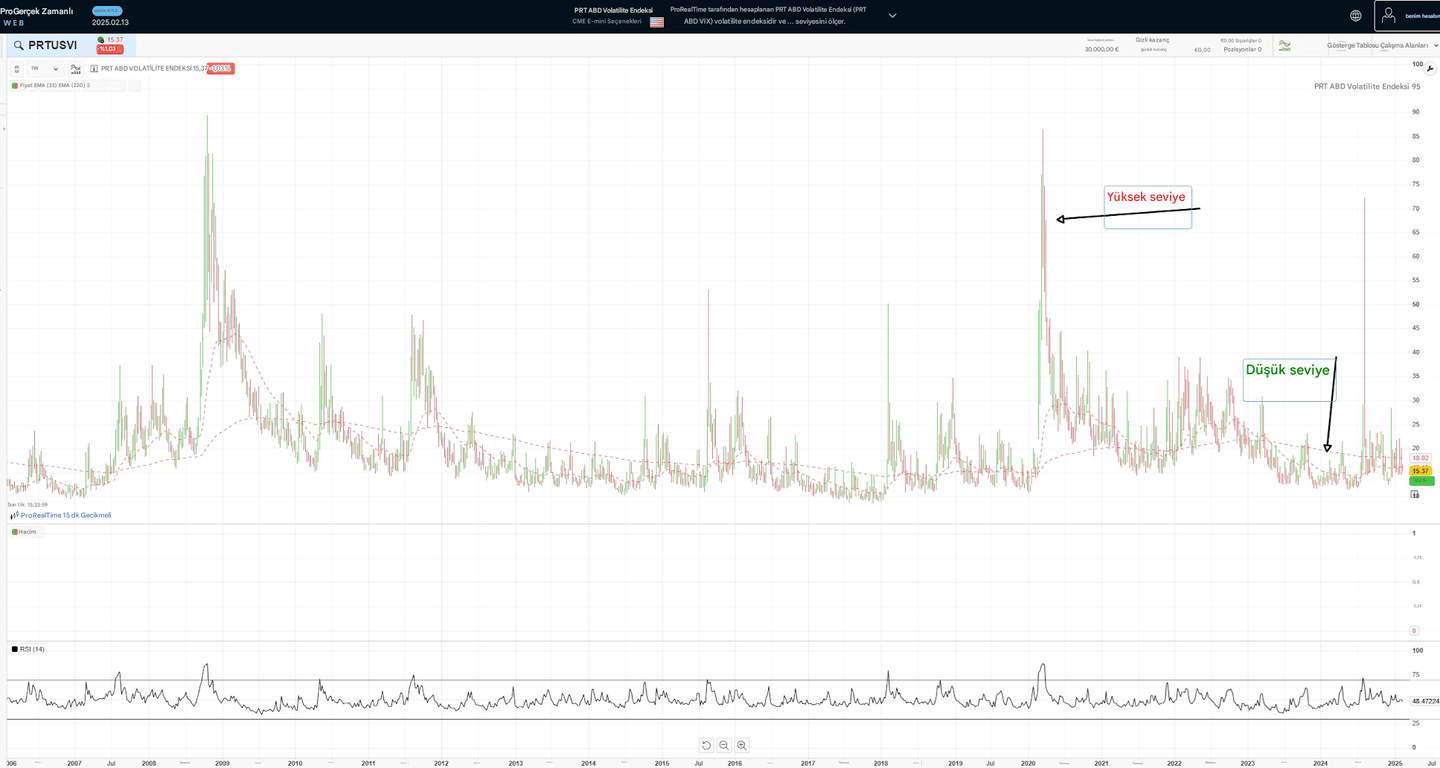Click the zoom out magnifier at chart bottom

724,745
